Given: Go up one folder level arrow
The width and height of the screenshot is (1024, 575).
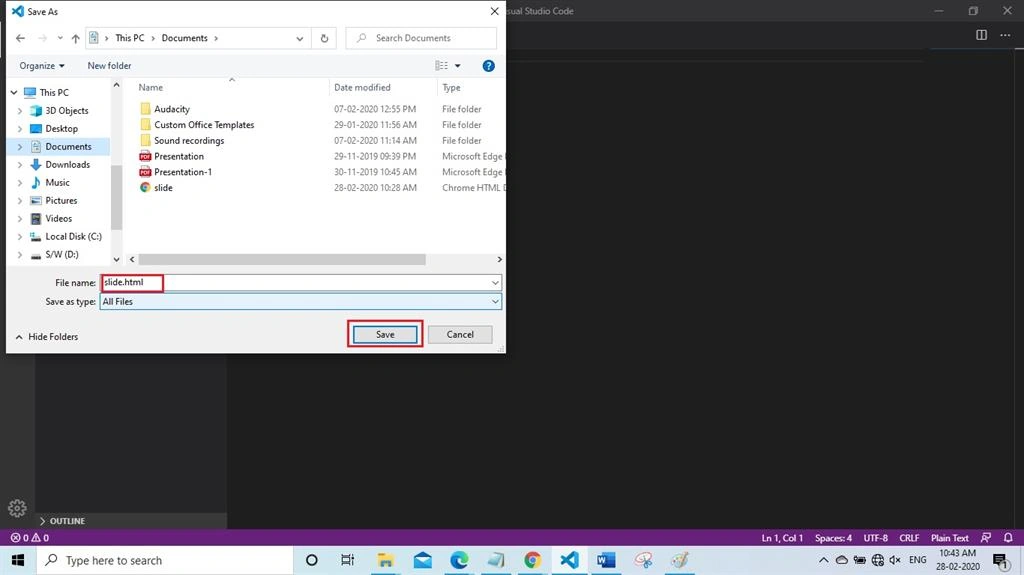Looking at the screenshot, I should point(76,38).
